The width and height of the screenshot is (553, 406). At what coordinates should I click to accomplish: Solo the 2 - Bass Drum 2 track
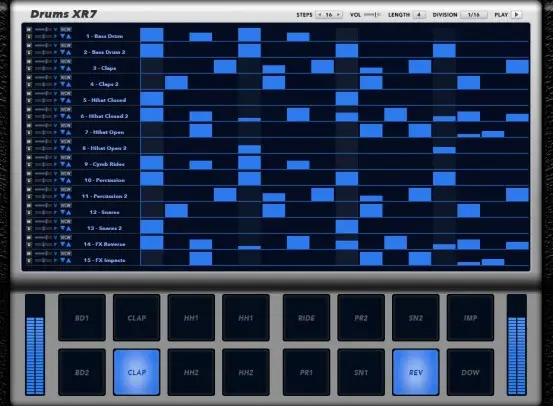(x=29, y=53)
